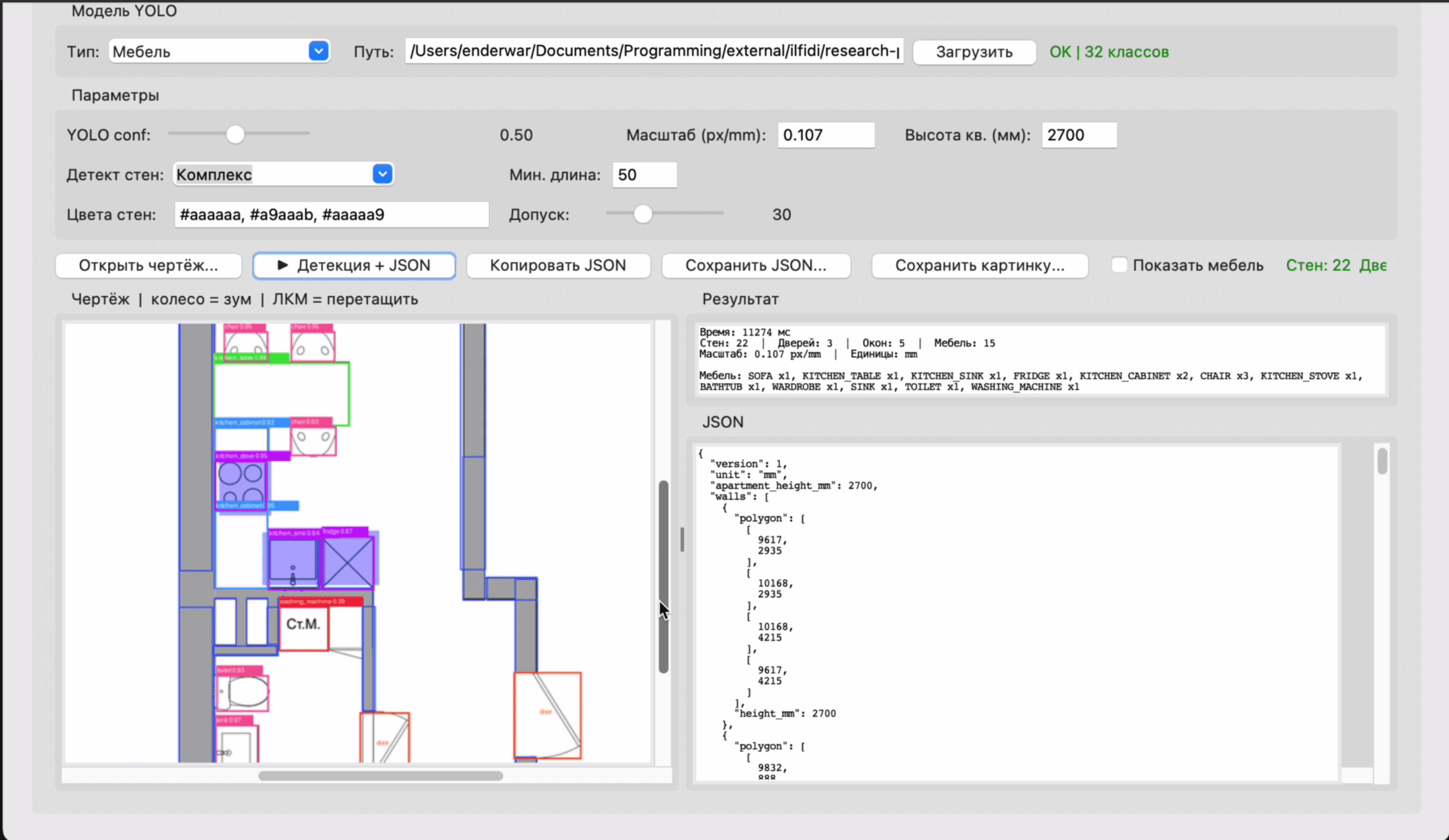Click the Допуск slider handle

click(x=643, y=214)
